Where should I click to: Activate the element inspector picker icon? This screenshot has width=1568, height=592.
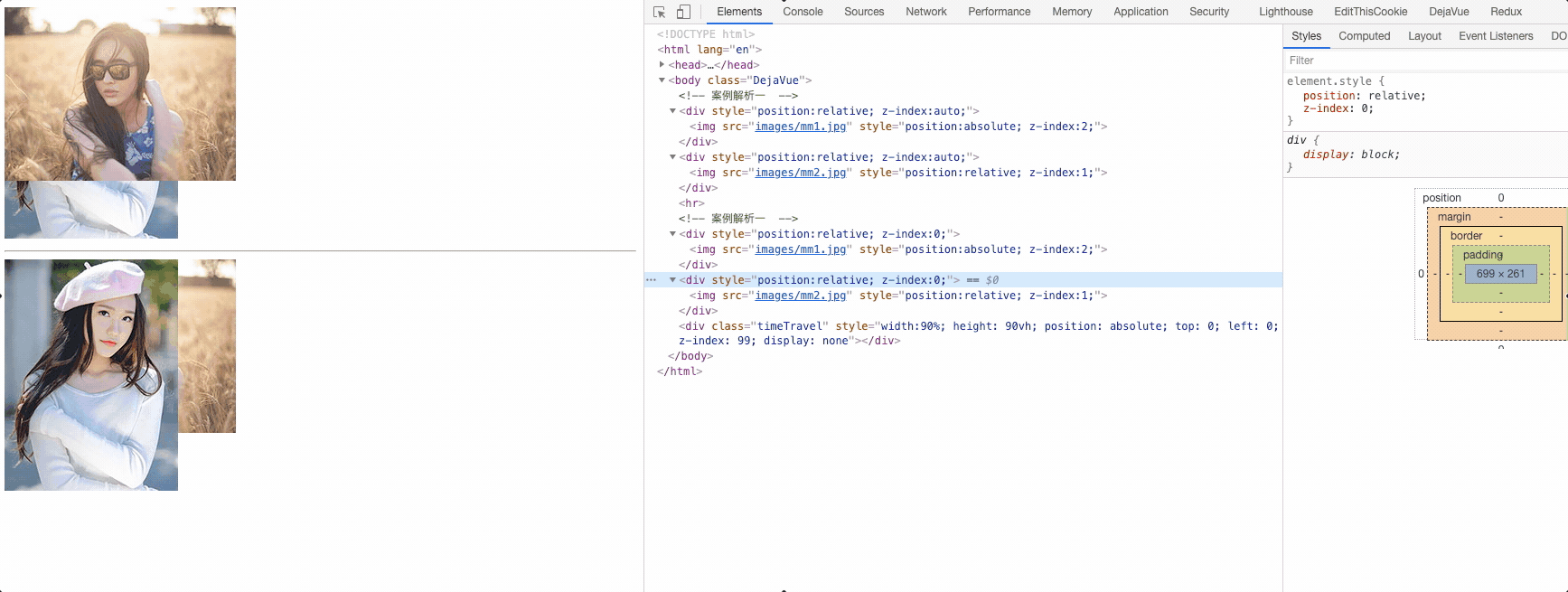click(659, 12)
